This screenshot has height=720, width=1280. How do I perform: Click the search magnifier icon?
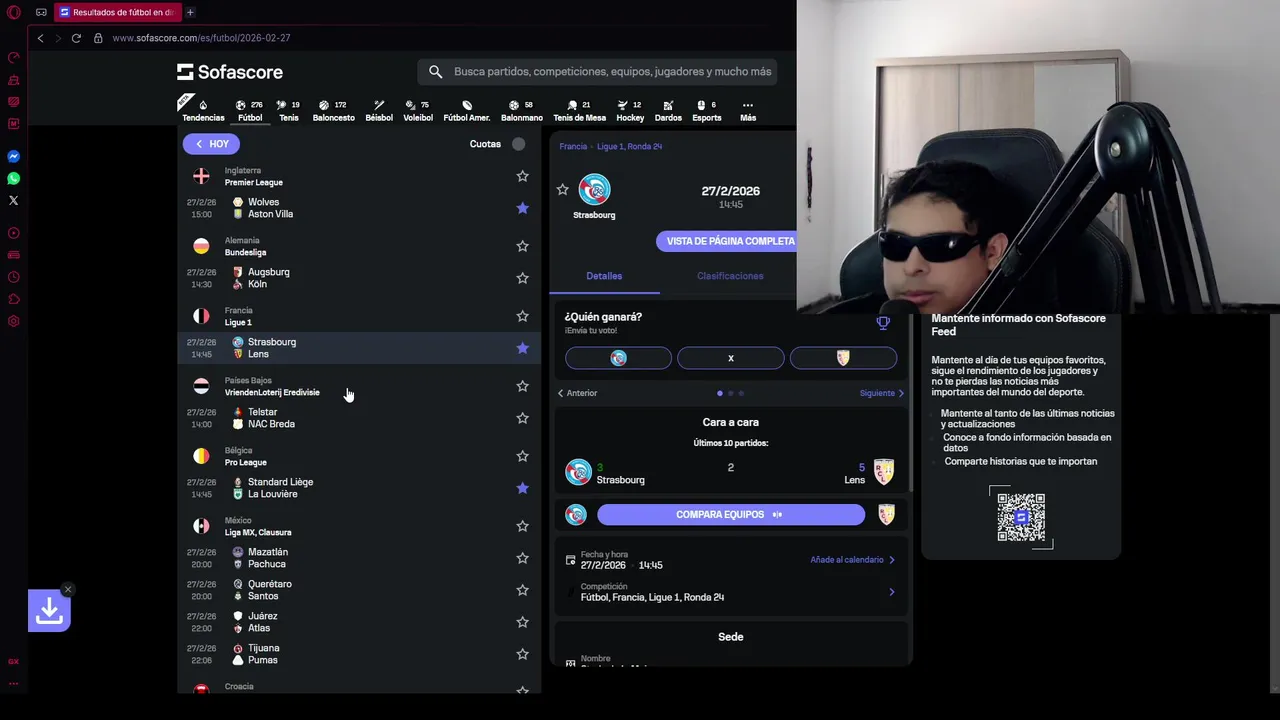tap(435, 72)
